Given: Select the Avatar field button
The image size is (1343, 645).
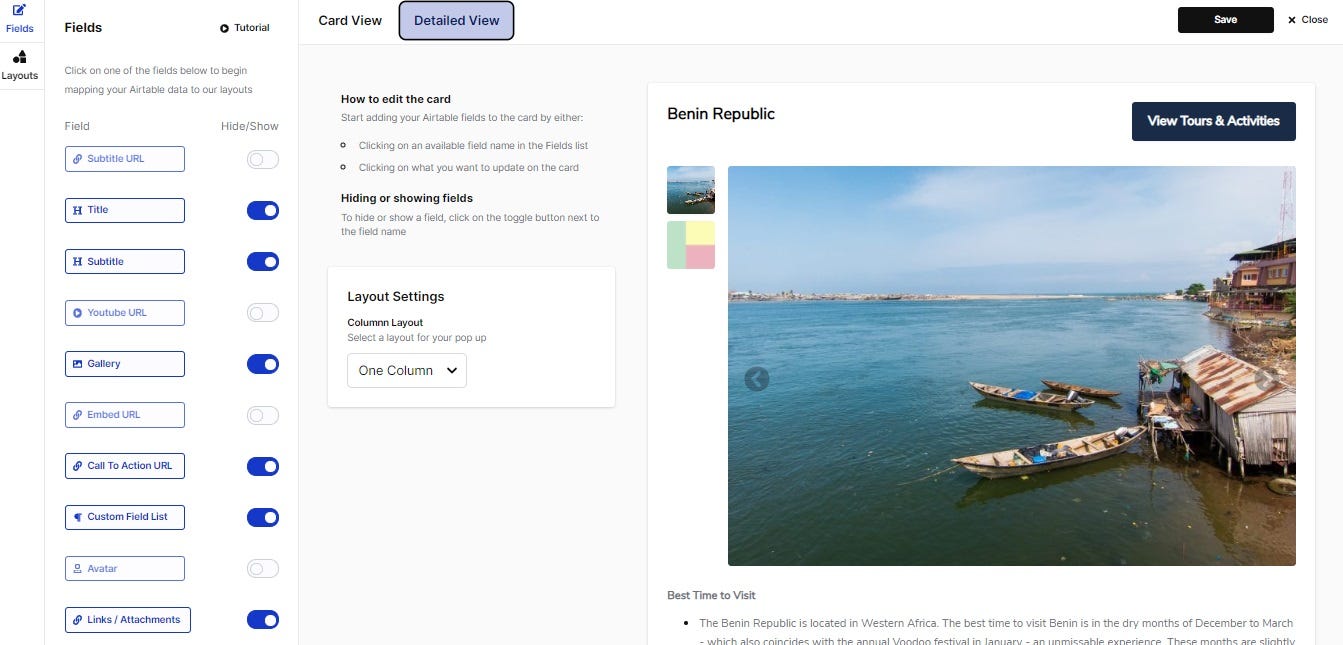Looking at the screenshot, I should click(125, 569).
